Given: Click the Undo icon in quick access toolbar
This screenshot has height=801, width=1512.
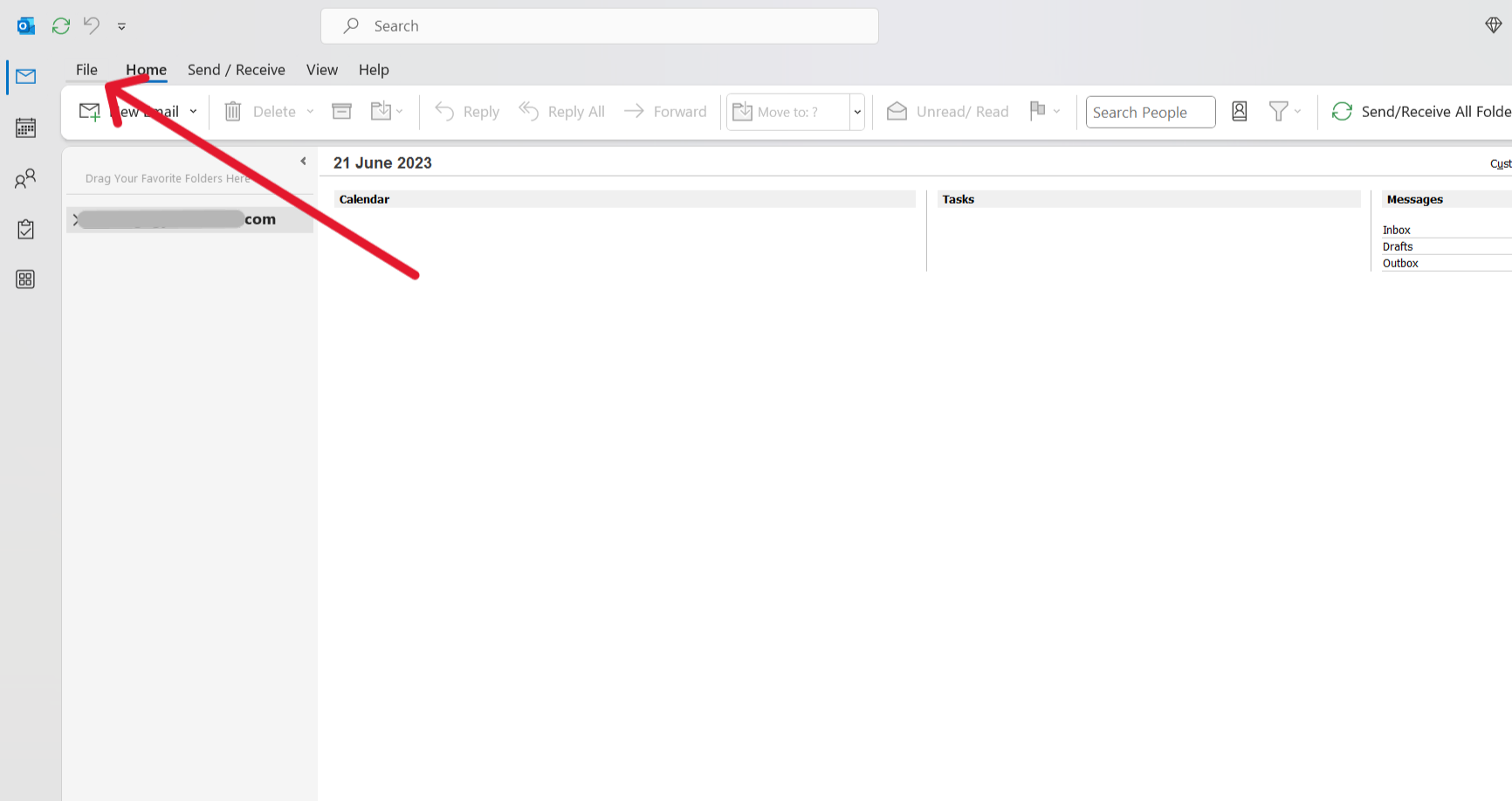Looking at the screenshot, I should (92, 26).
